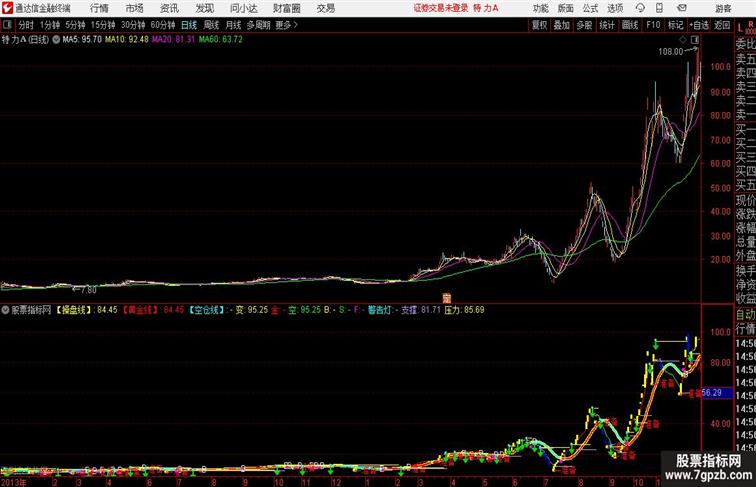Open the 自动 label in the right panel
This screenshot has width=756, height=487.
tap(745, 315)
